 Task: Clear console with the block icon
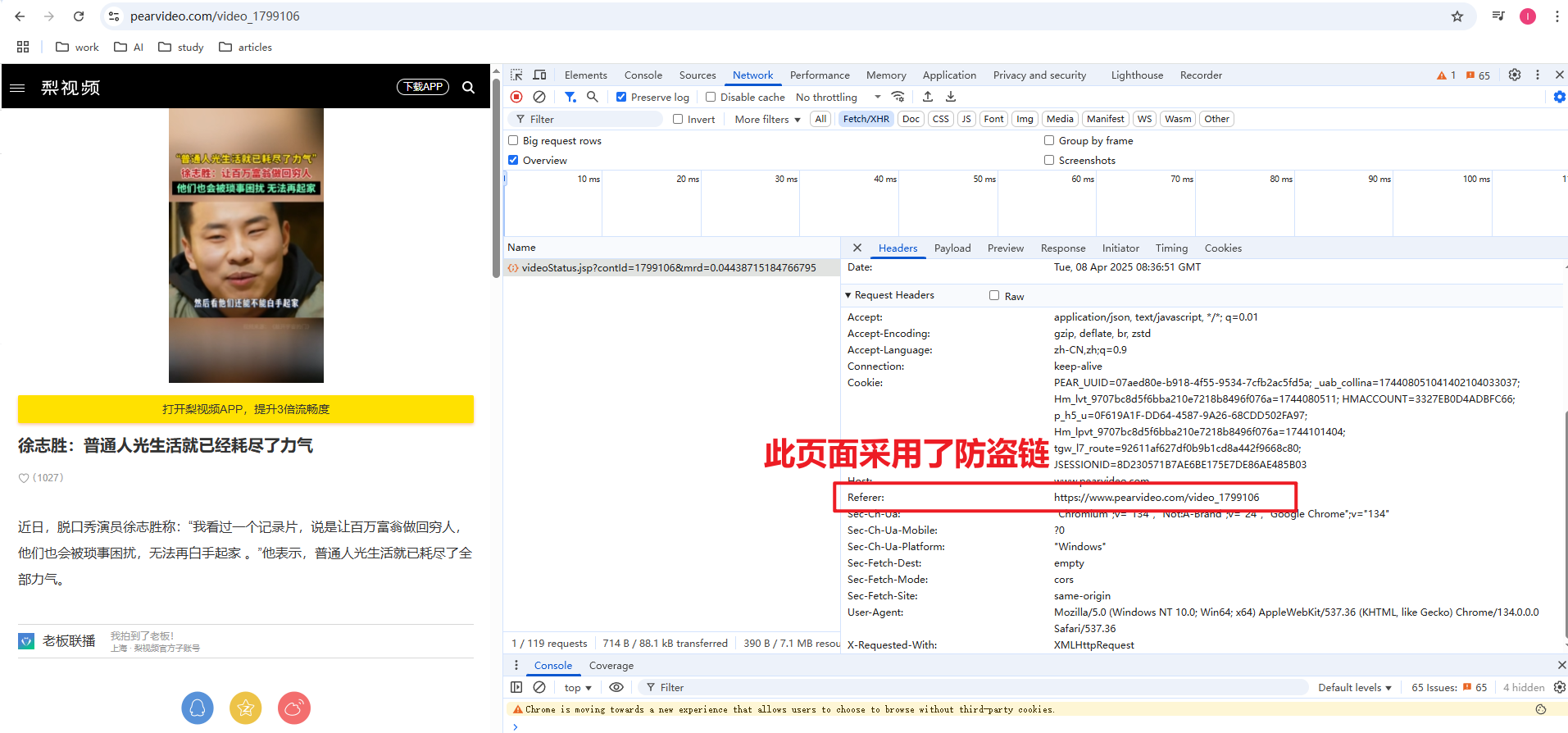pyautogui.click(x=539, y=687)
